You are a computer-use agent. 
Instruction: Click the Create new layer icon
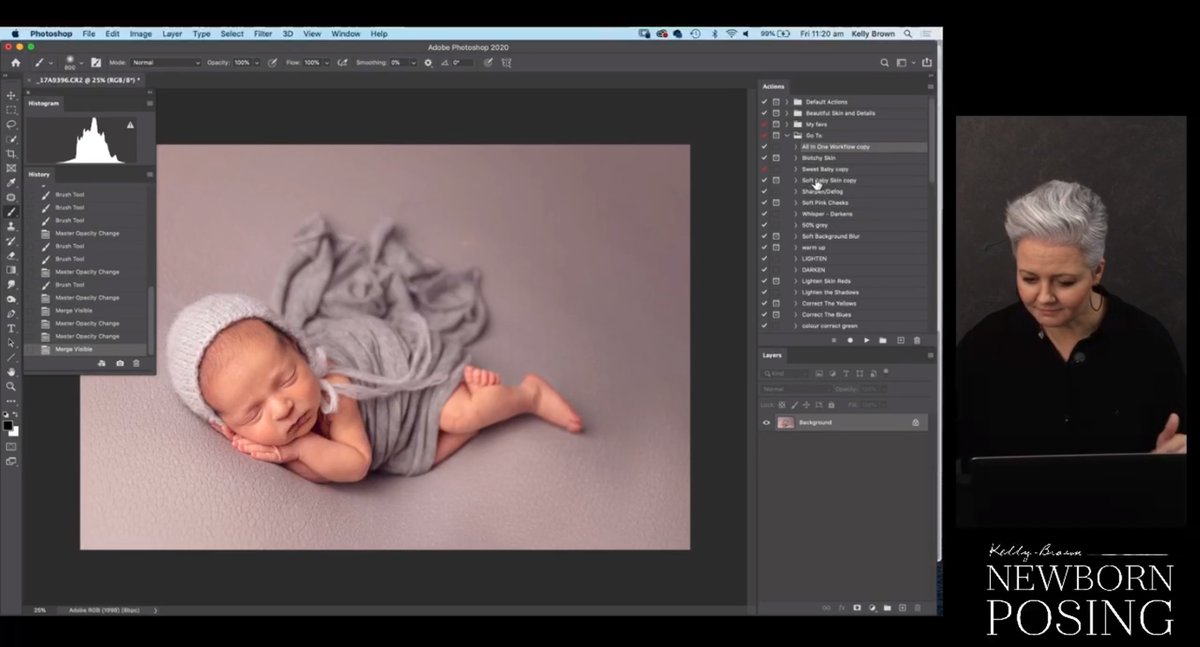tap(903, 607)
